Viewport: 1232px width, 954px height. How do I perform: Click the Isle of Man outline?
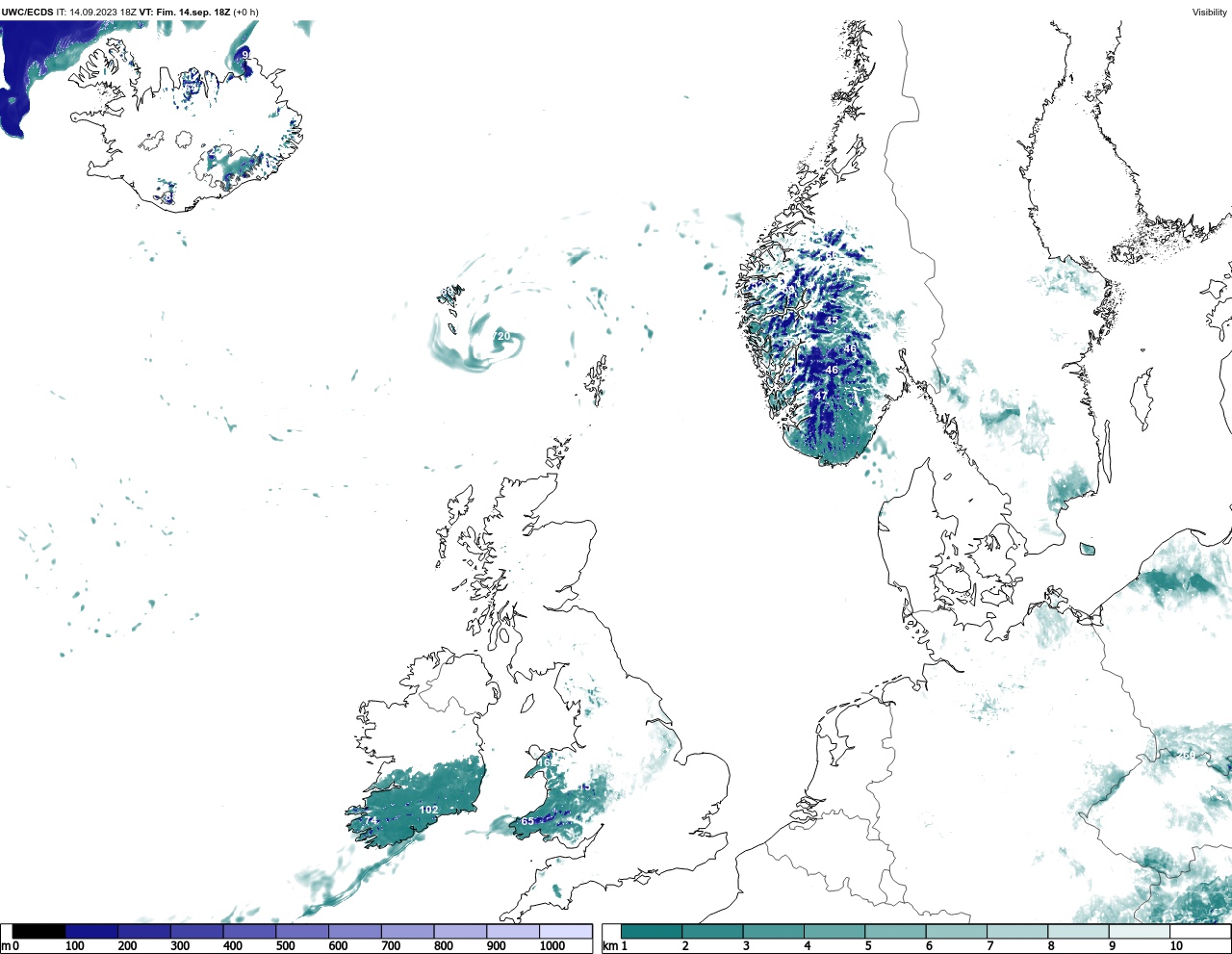point(528,702)
